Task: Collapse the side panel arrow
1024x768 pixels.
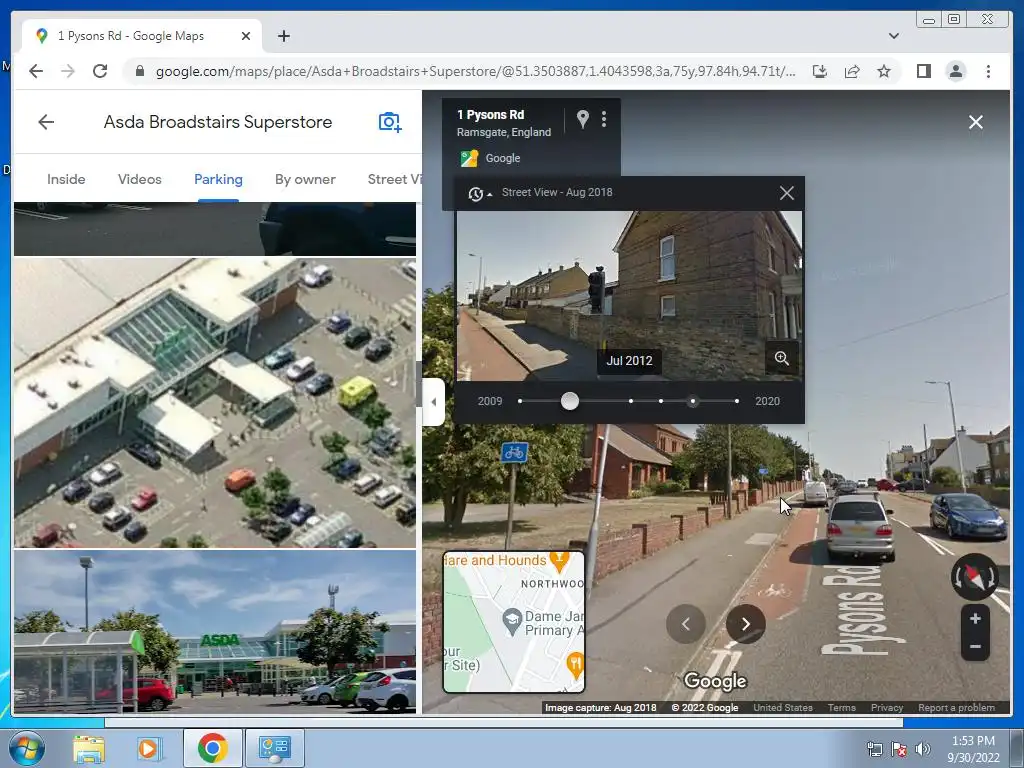Action: (x=434, y=402)
